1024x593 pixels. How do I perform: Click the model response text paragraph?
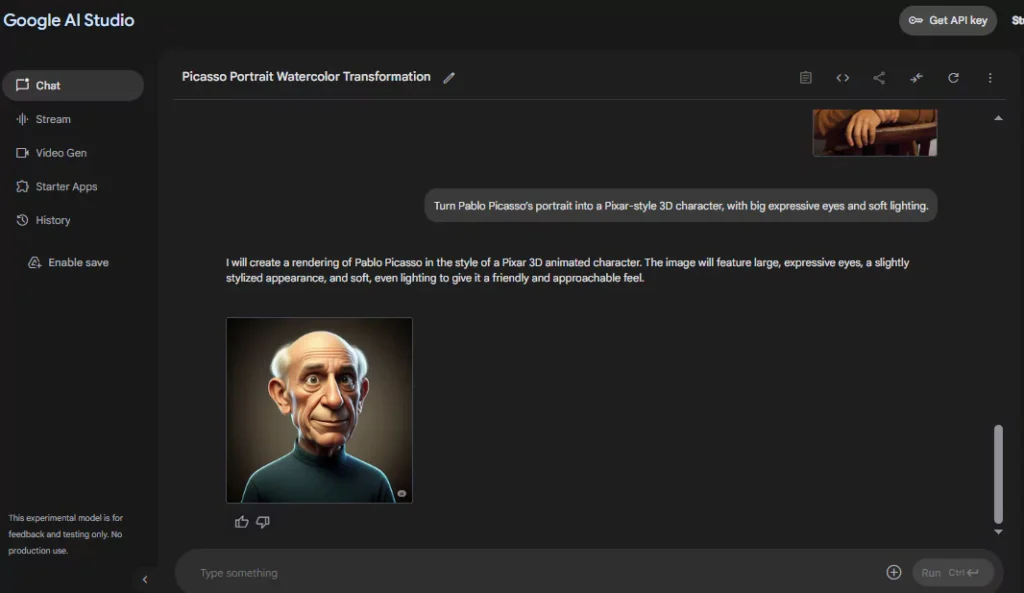568,270
